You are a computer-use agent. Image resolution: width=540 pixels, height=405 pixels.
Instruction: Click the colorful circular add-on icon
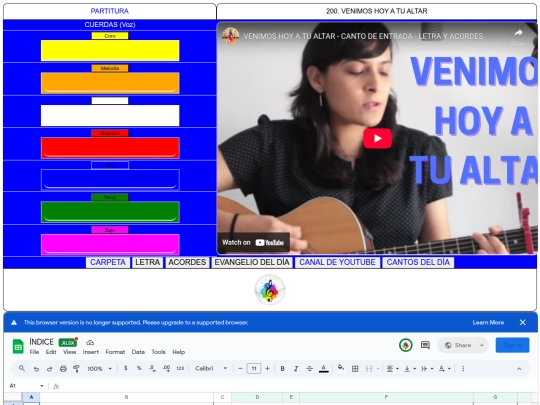pos(406,345)
